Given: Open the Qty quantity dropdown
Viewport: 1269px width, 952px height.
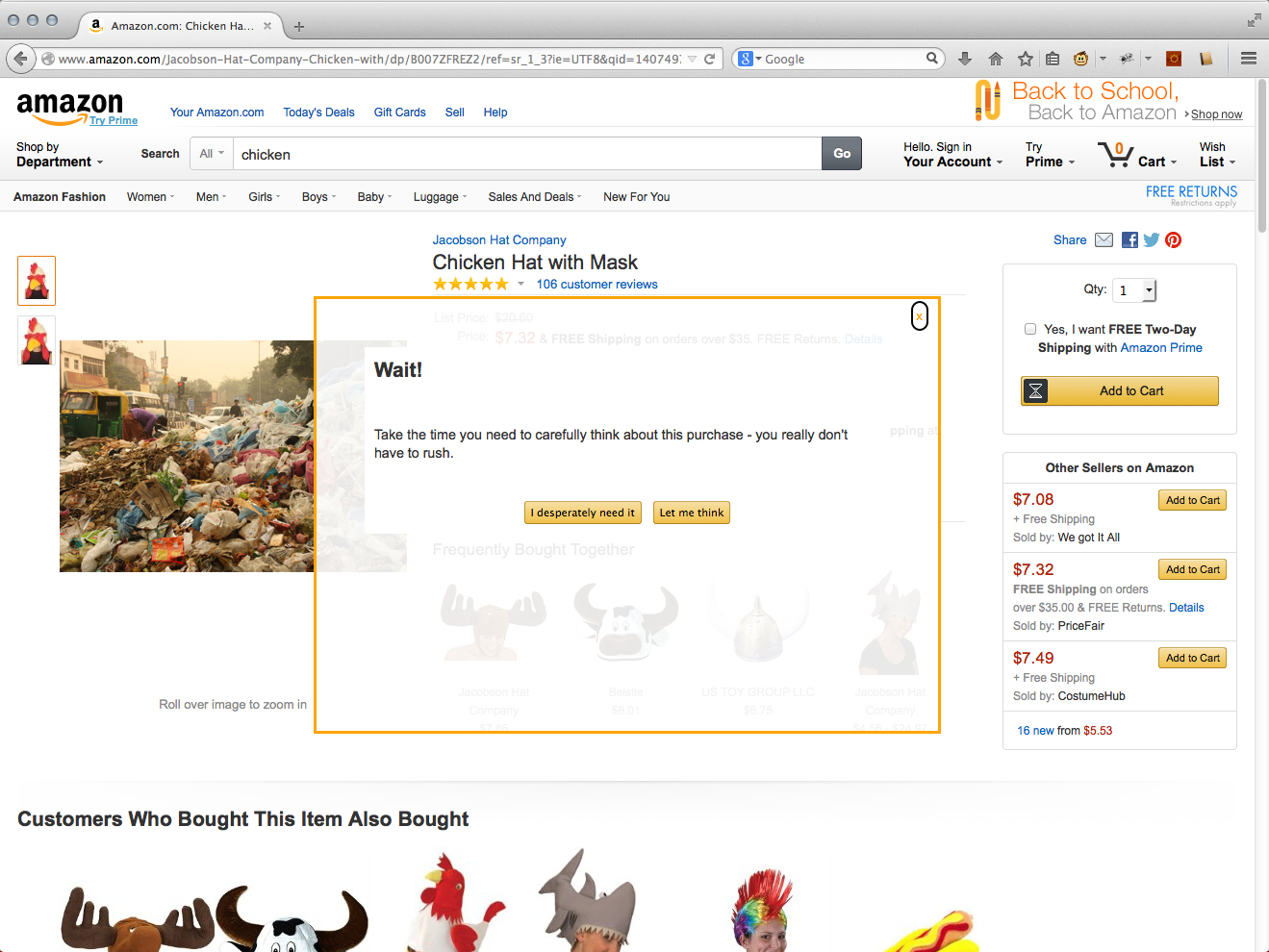Looking at the screenshot, I should pos(1135,290).
